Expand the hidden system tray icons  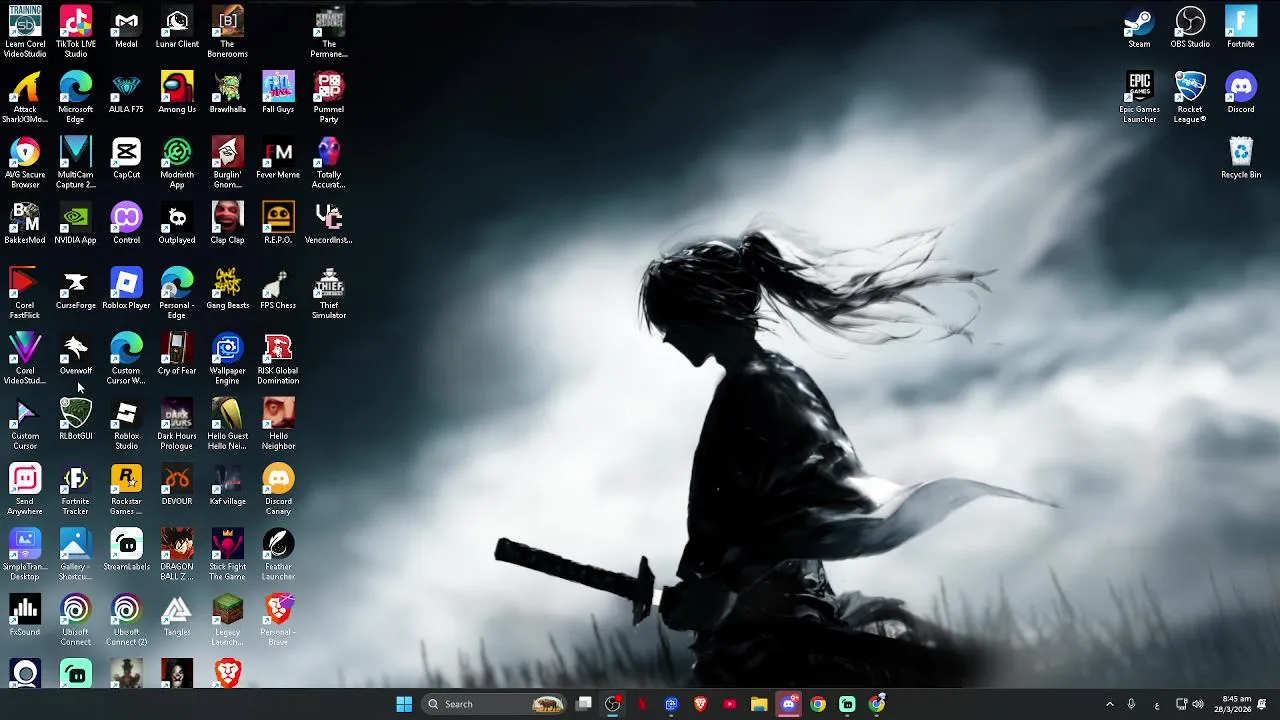coord(1109,704)
